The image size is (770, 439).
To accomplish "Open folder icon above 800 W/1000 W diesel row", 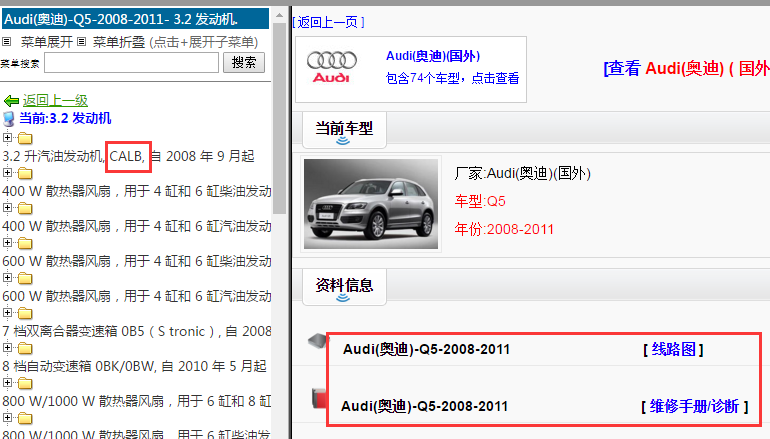I will 25,418.
